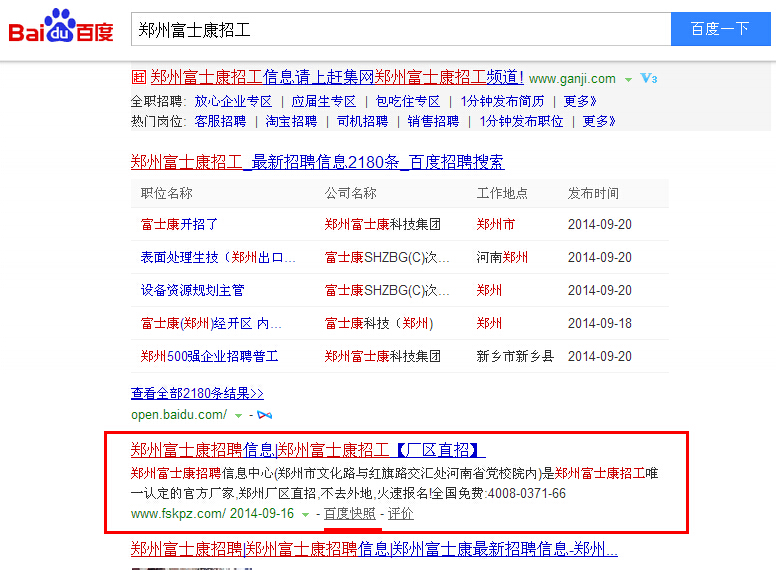Open 淘宝招聘 link

pos(291,121)
